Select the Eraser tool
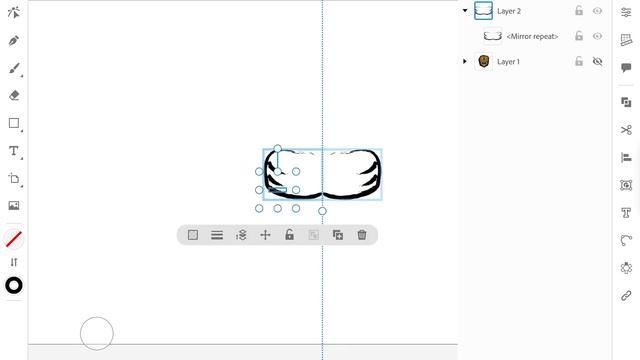Screen dimensions: 640x360 point(14,96)
